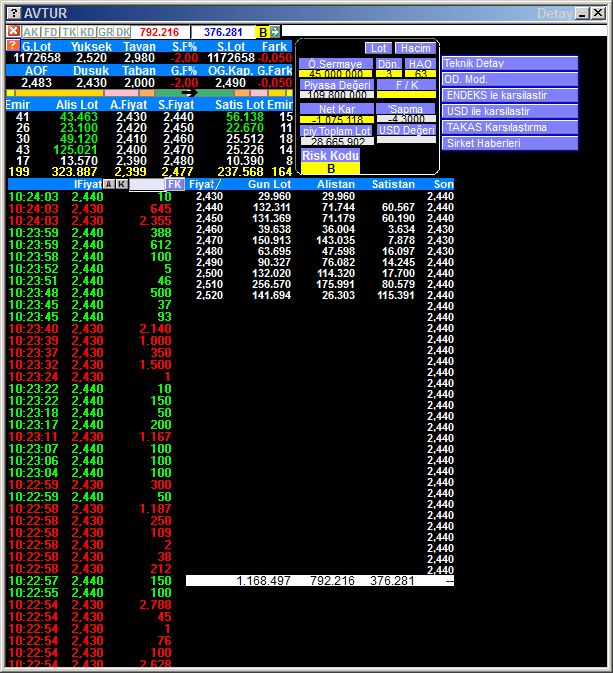Click the Satistan column header
This screenshot has height=673, width=613.
pyautogui.click(x=393, y=184)
